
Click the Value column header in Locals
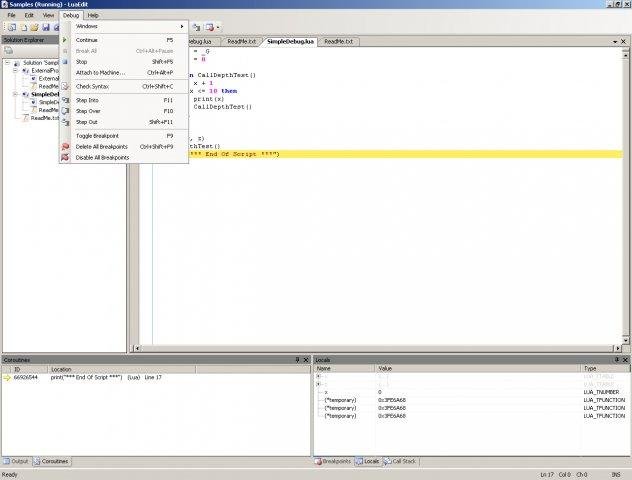[x=478, y=368]
